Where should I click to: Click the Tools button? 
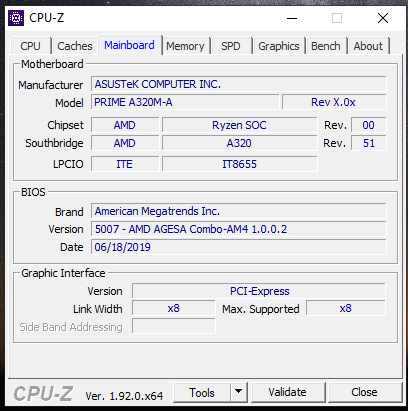tap(202, 392)
